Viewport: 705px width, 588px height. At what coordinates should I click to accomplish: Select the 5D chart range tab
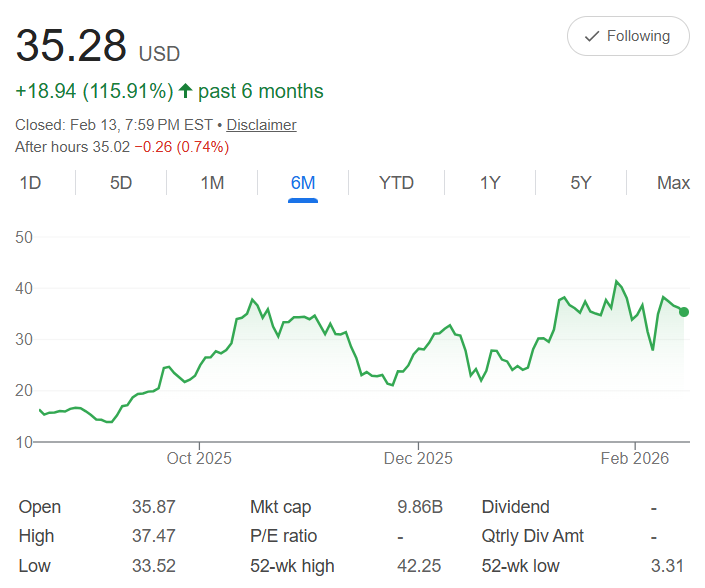click(121, 183)
